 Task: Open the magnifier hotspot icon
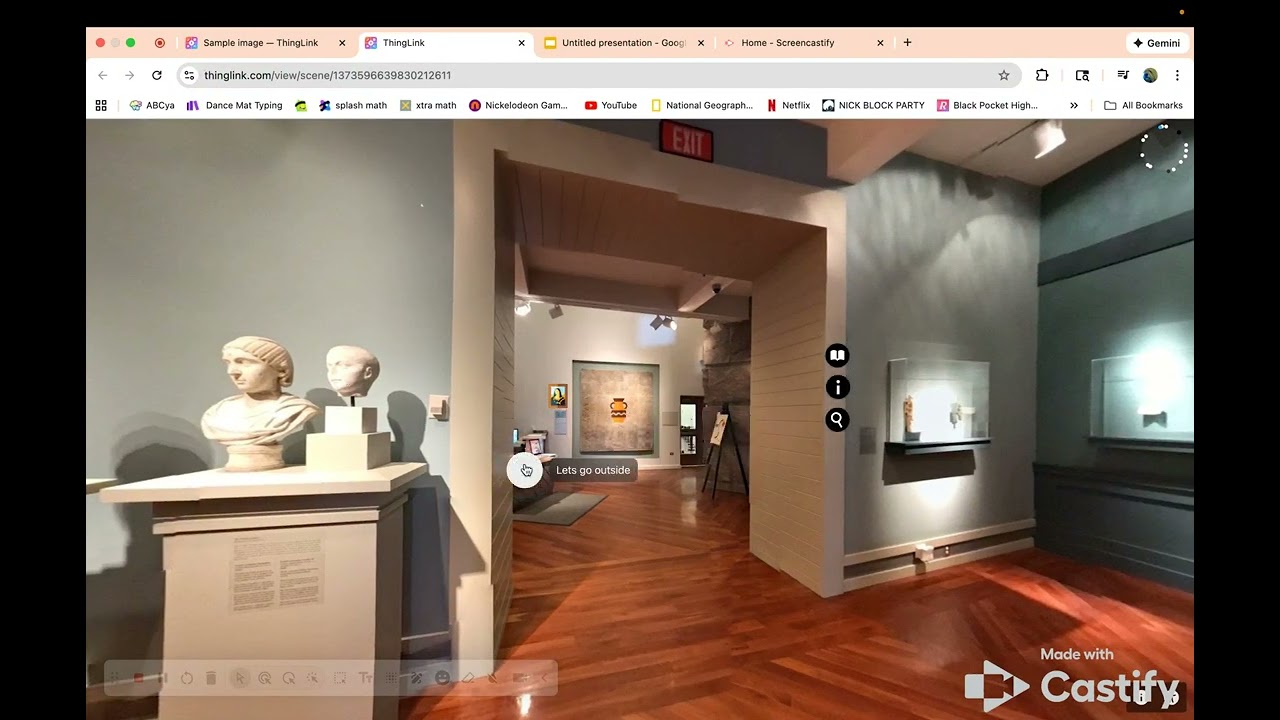coord(837,420)
